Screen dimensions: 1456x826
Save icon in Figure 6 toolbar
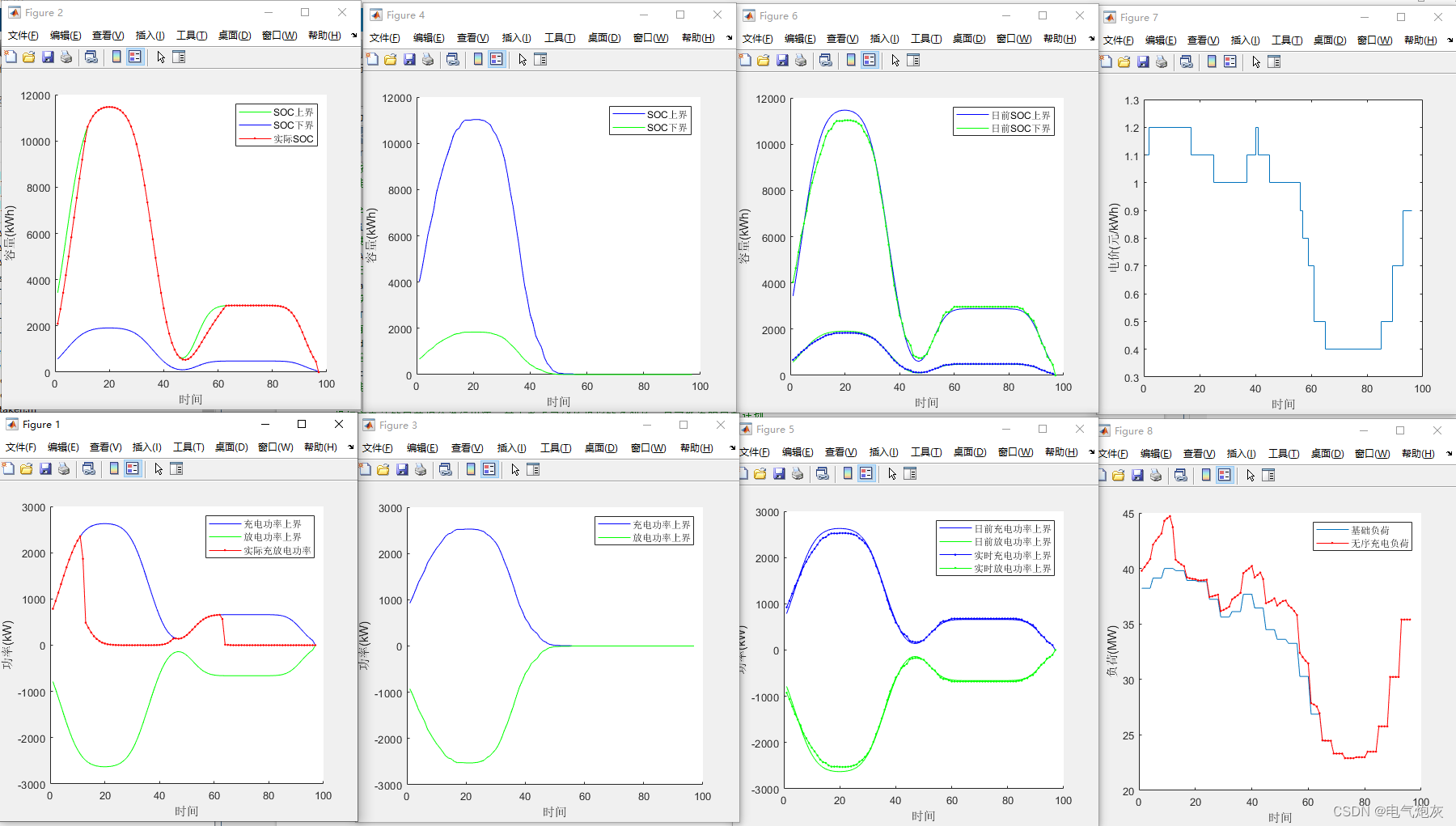point(782,60)
